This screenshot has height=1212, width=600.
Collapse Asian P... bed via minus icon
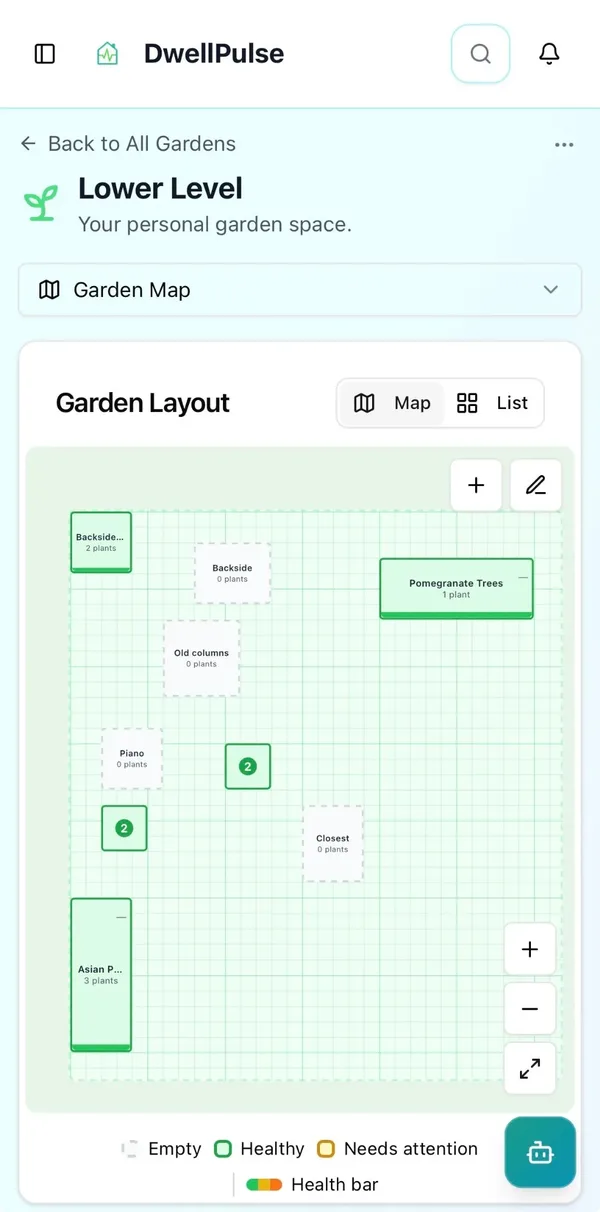point(121,917)
